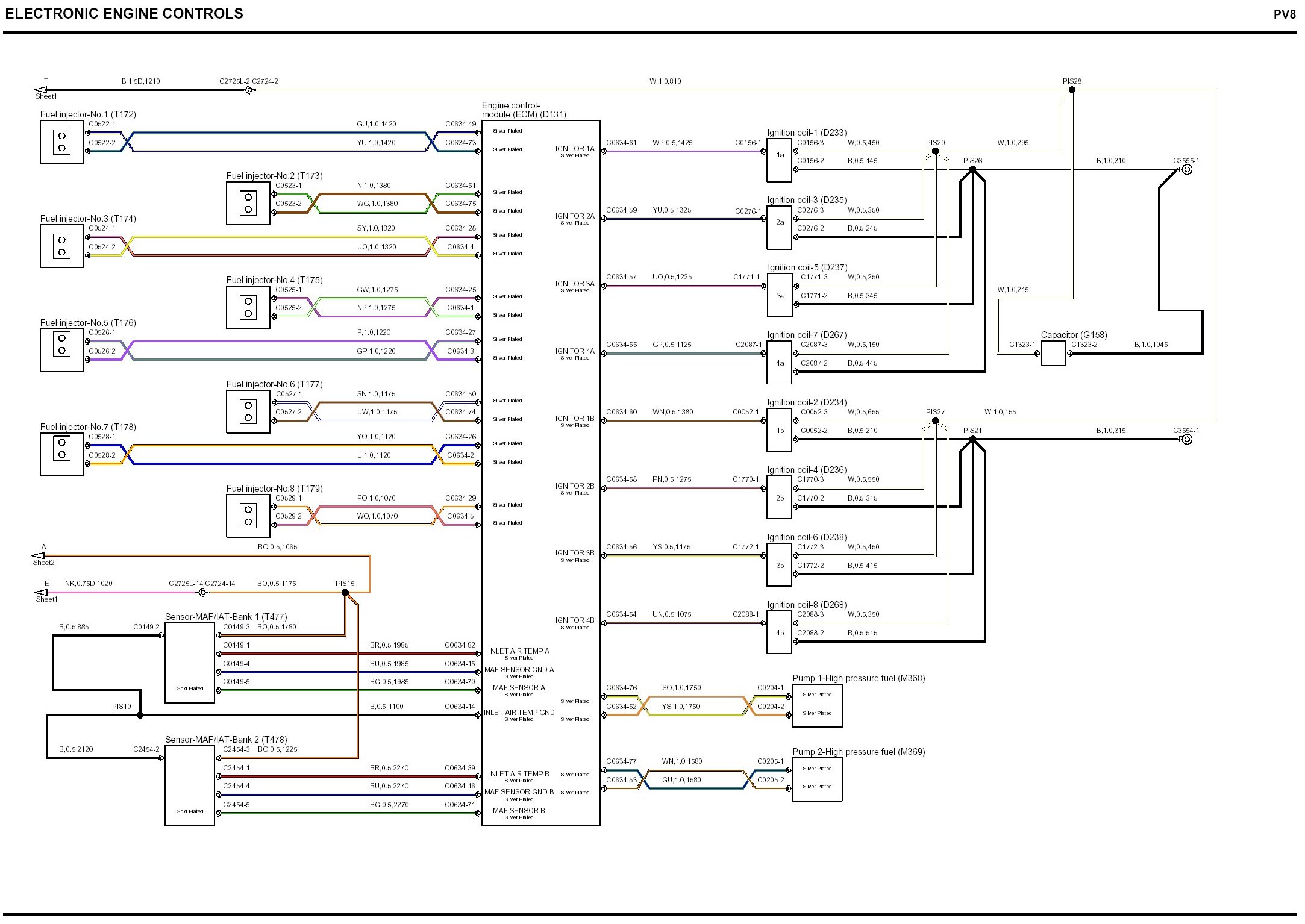Click the Fuel injector-No.1 connector symbol
Screen dimensions: 1305x924
click(61, 142)
